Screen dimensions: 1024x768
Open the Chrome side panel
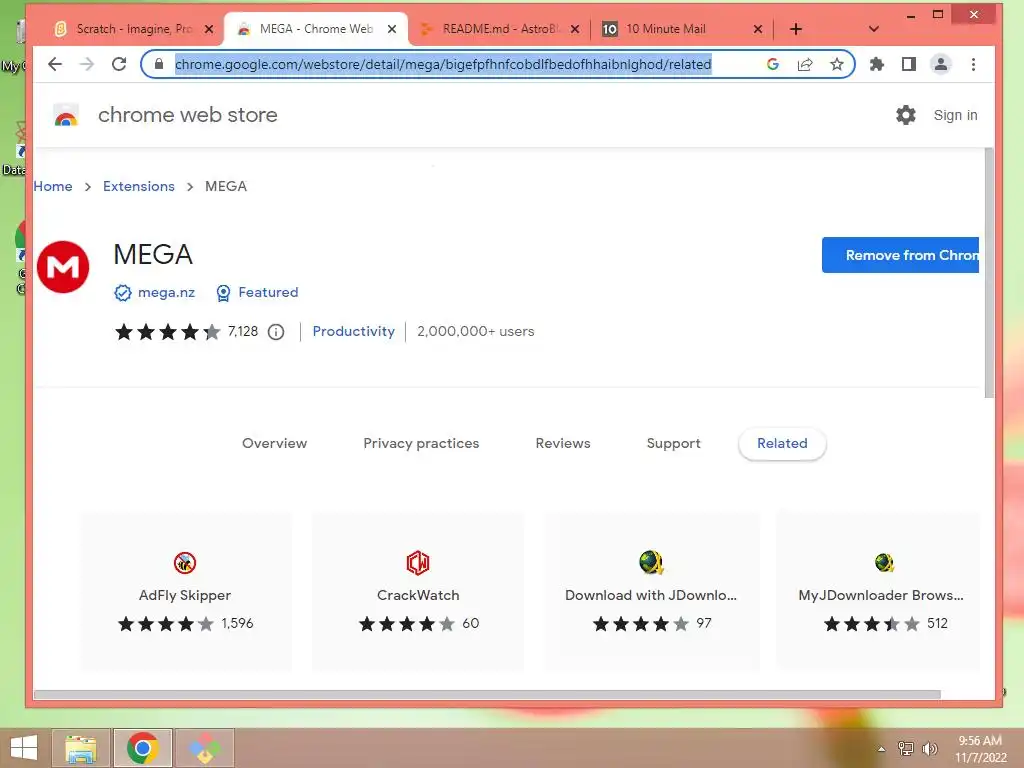click(x=908, y=64)
